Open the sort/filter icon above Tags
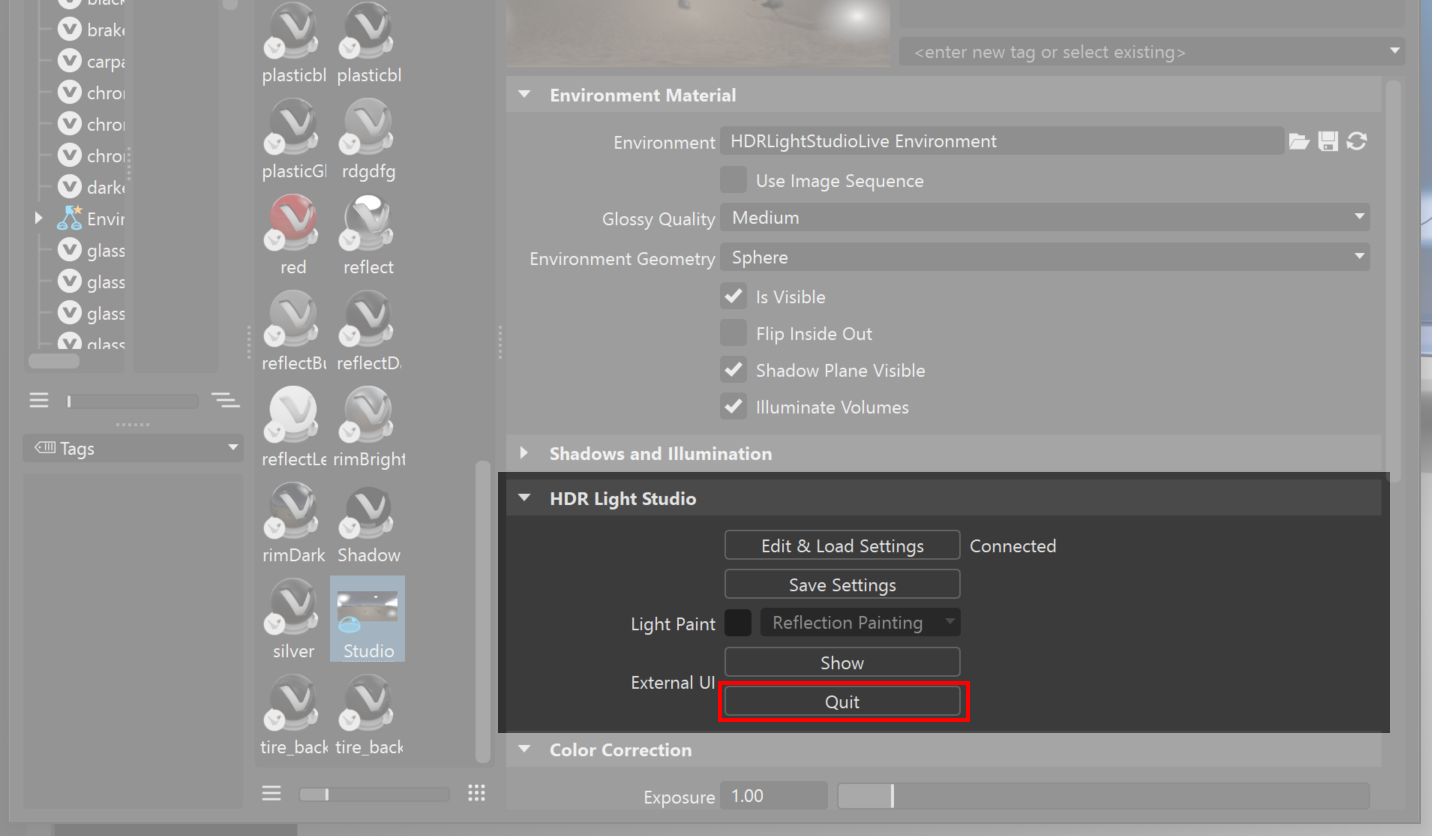The height and width of the screenshot is (836, 1432). coord(225,400)
